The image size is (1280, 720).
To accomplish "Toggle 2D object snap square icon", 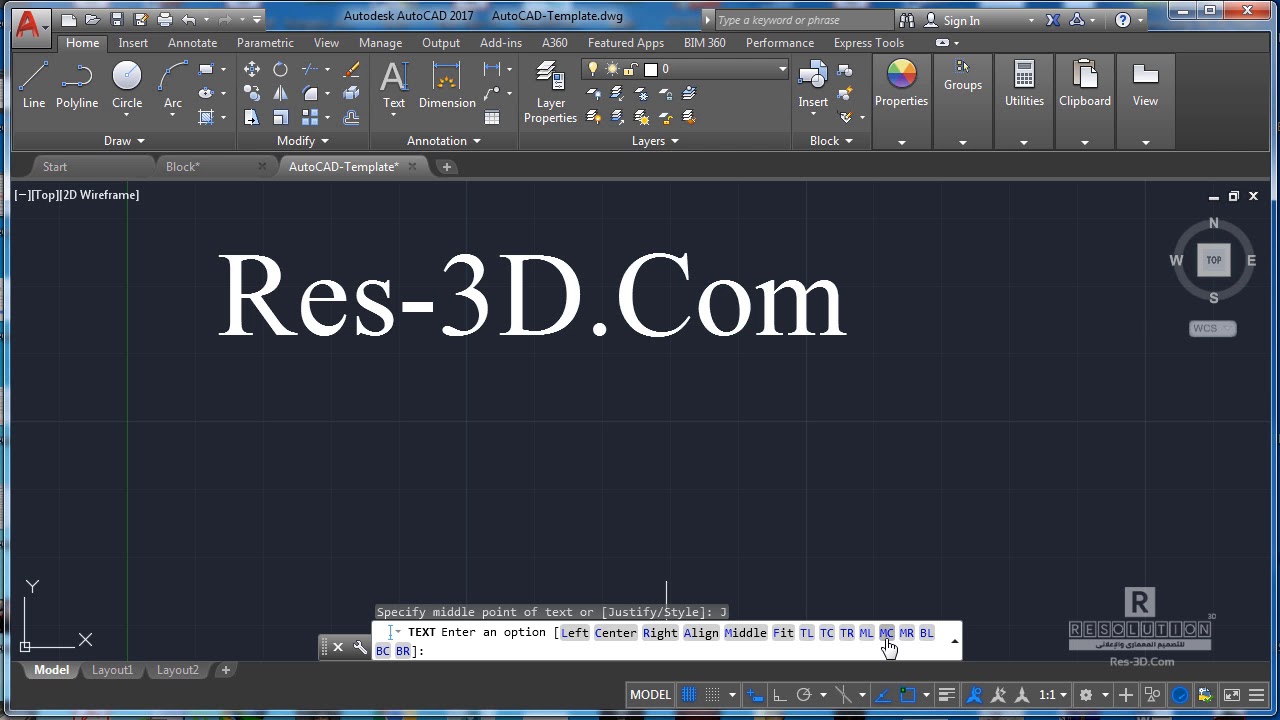I will pyautogui.click(x=908, y=695).
